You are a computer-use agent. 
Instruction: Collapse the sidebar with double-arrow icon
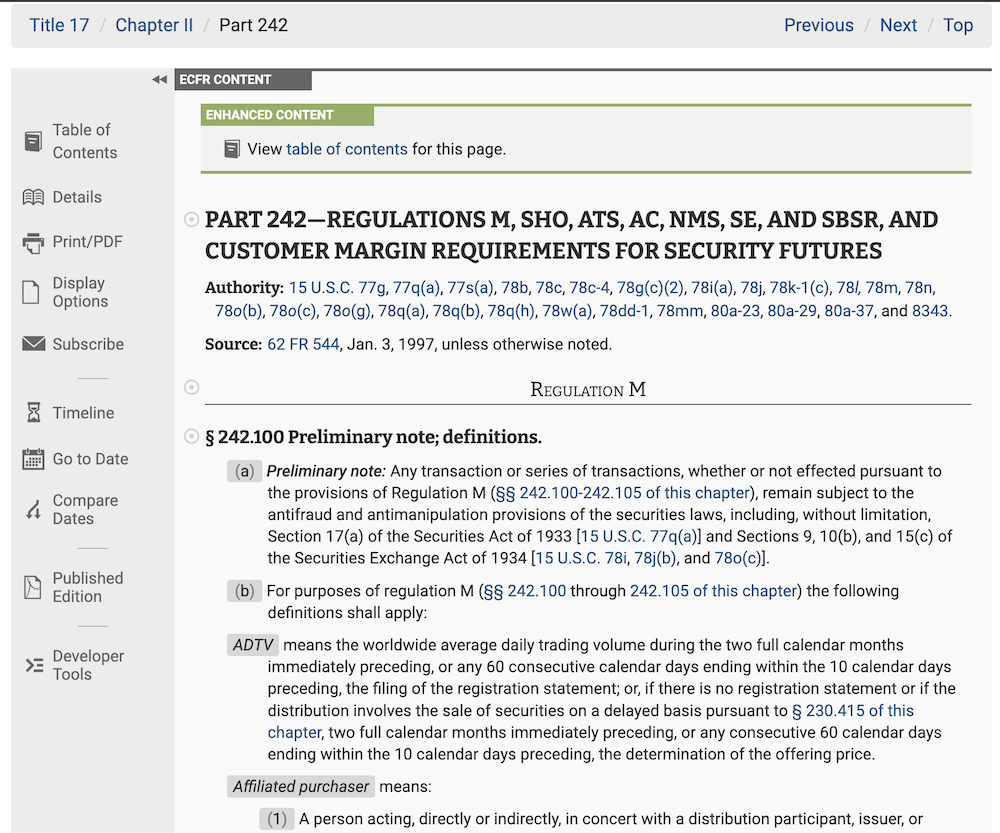coord(159,80)
